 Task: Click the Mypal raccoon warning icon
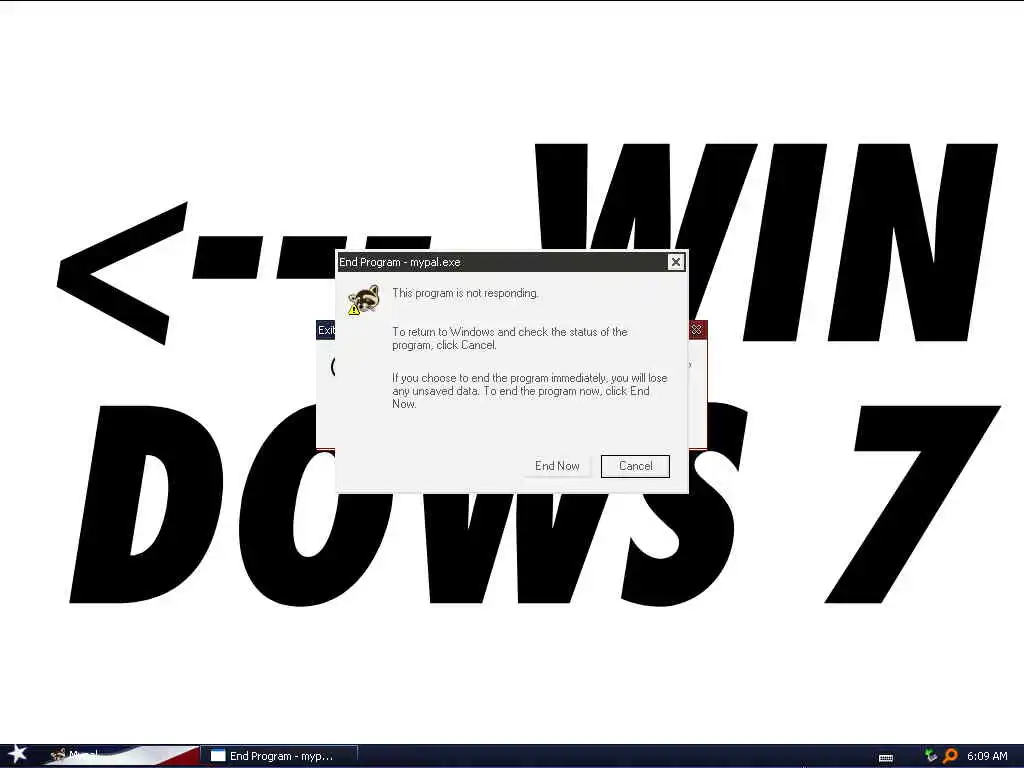pos(363,299)
